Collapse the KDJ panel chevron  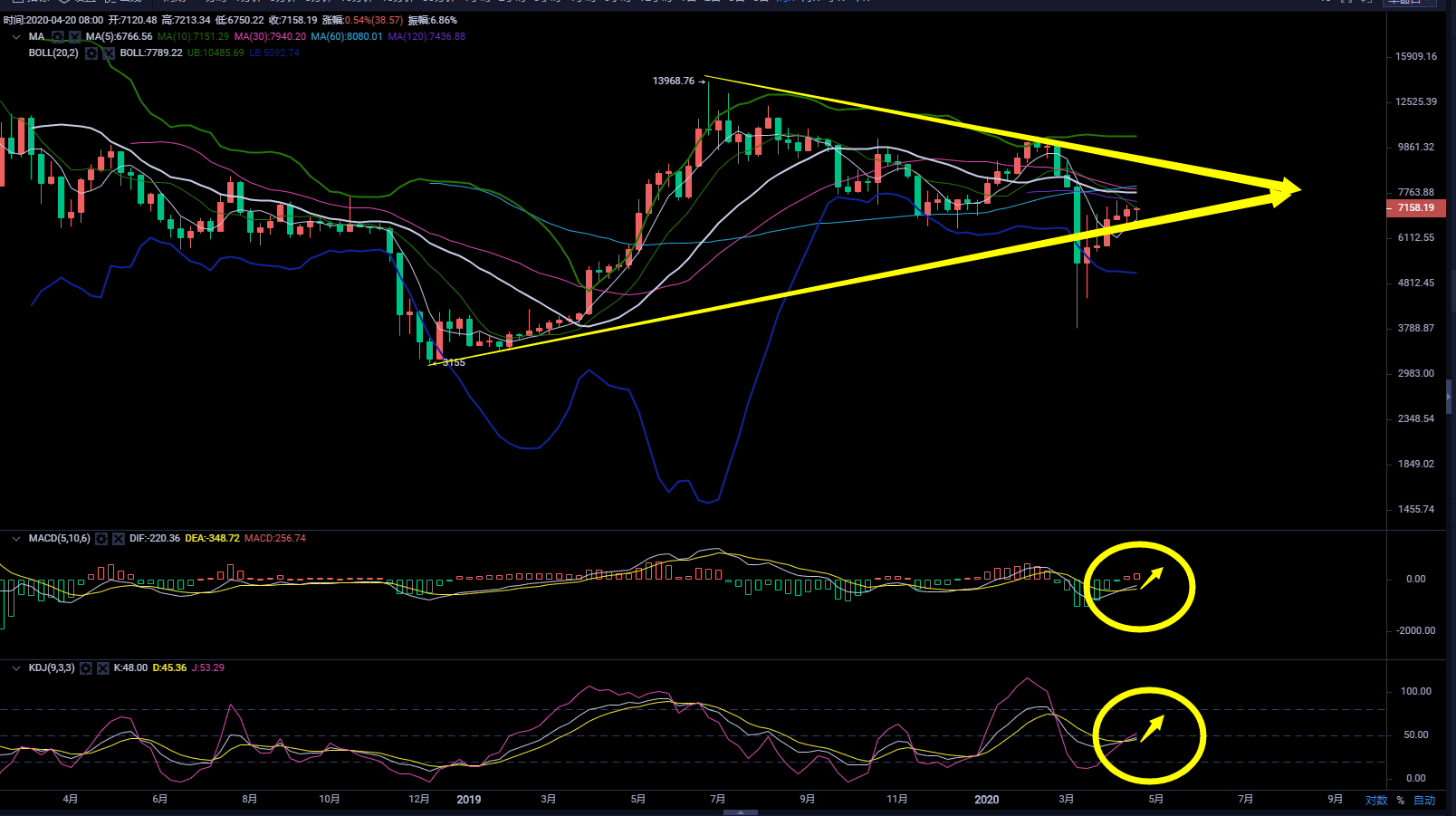click(16, 668)
